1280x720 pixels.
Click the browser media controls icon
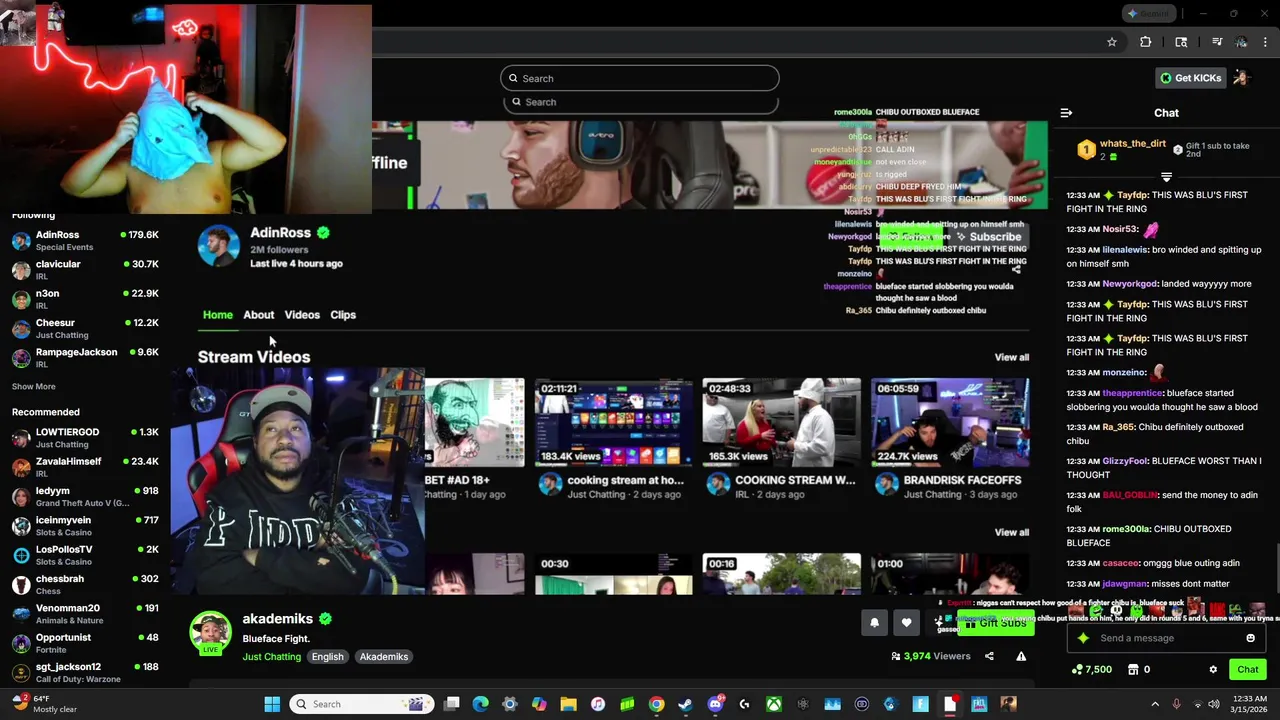click(x=1217, y=42)
